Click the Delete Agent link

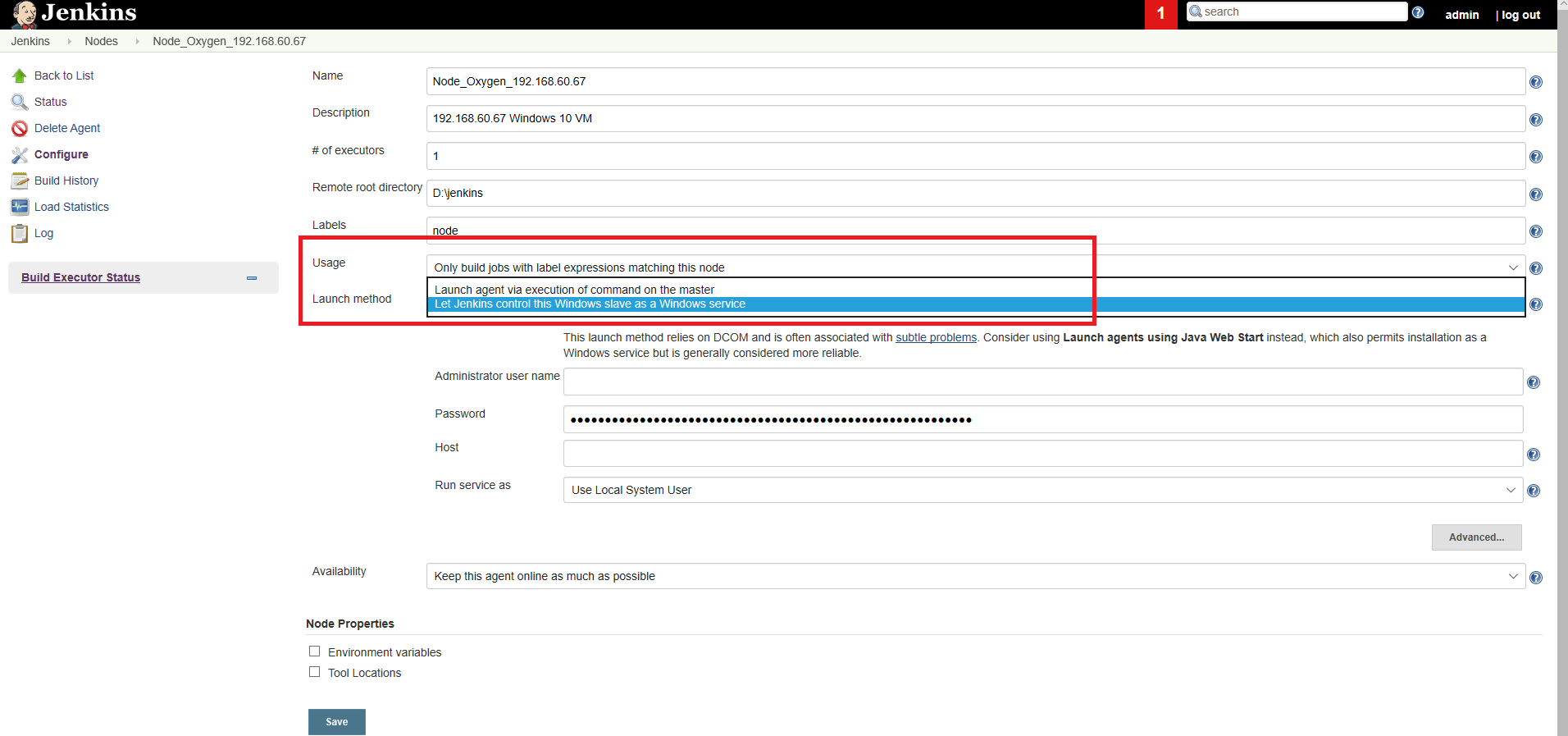tap(67, 128)
